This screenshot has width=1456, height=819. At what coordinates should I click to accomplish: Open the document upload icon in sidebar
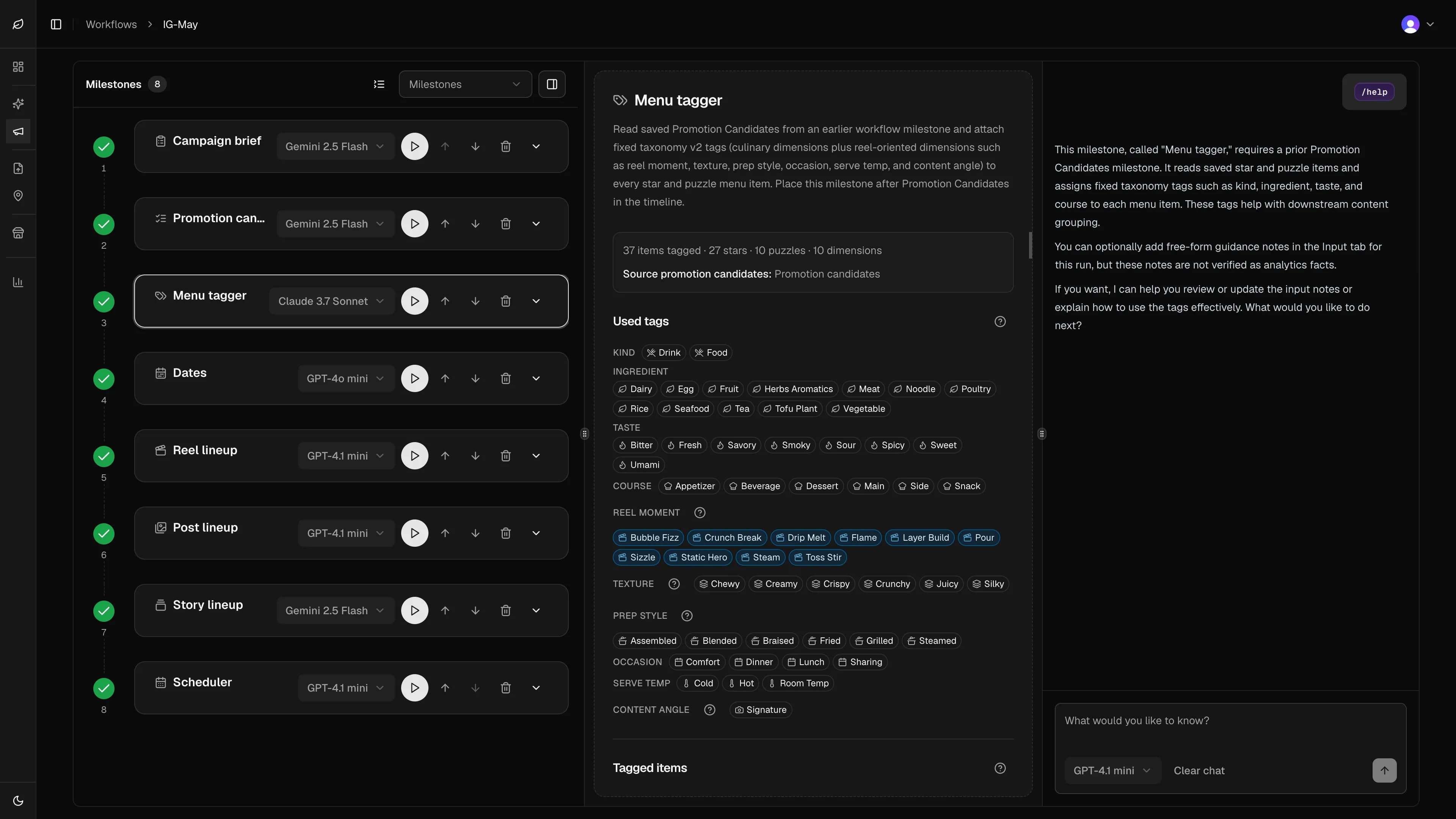point(18,168)
